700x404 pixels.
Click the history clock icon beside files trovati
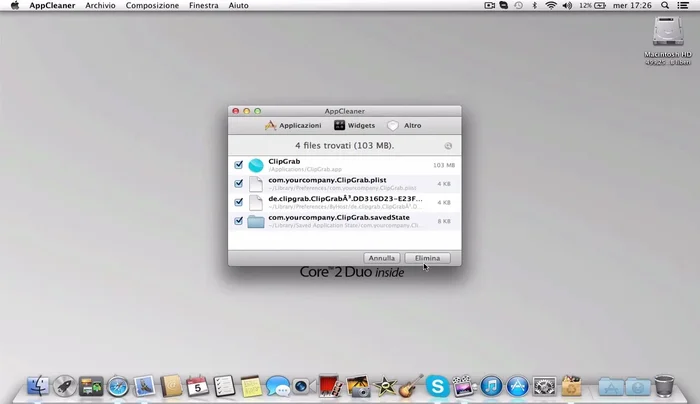coord(448,146)
